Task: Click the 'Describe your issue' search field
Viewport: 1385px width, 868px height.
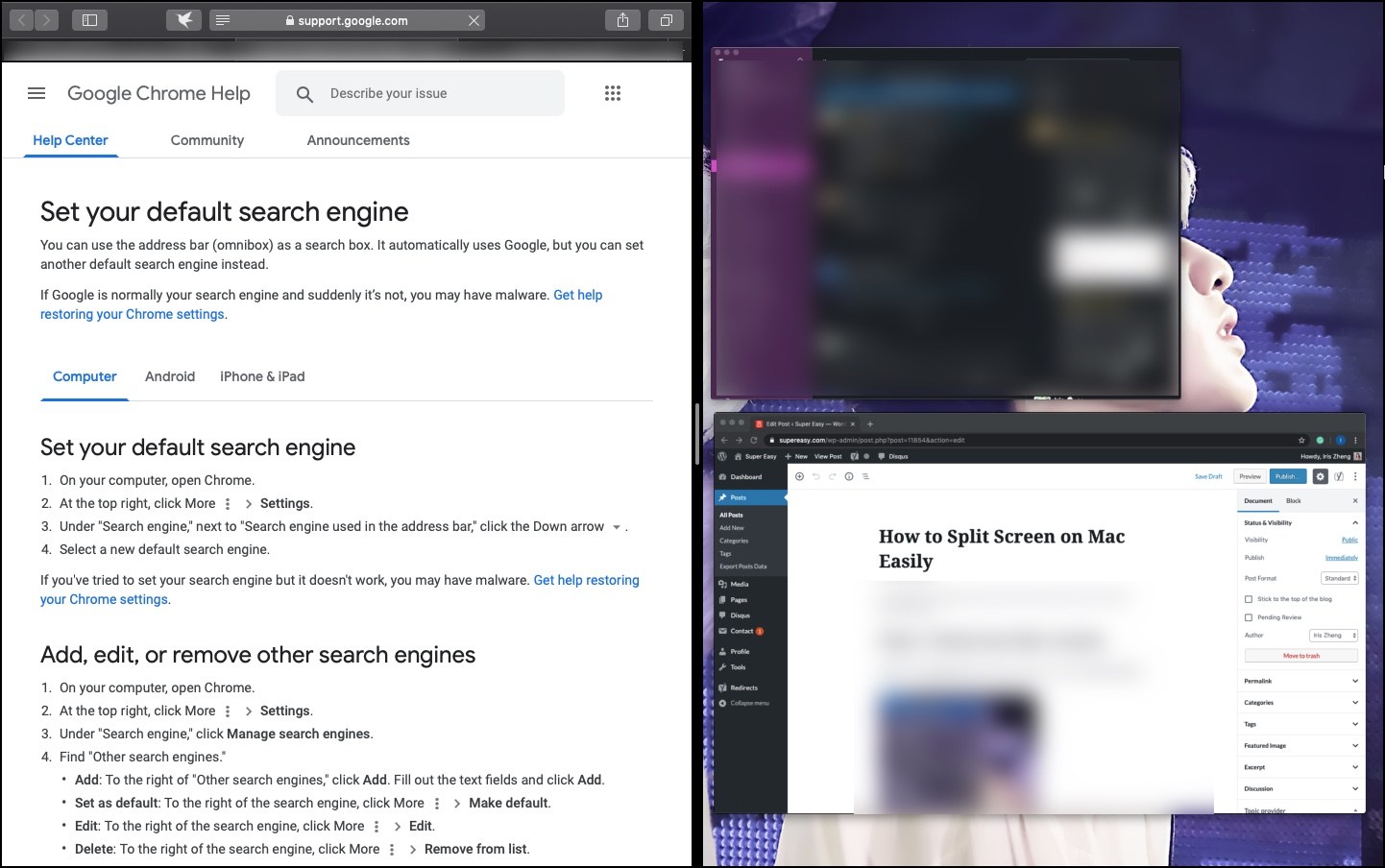Action: [420, 93]
